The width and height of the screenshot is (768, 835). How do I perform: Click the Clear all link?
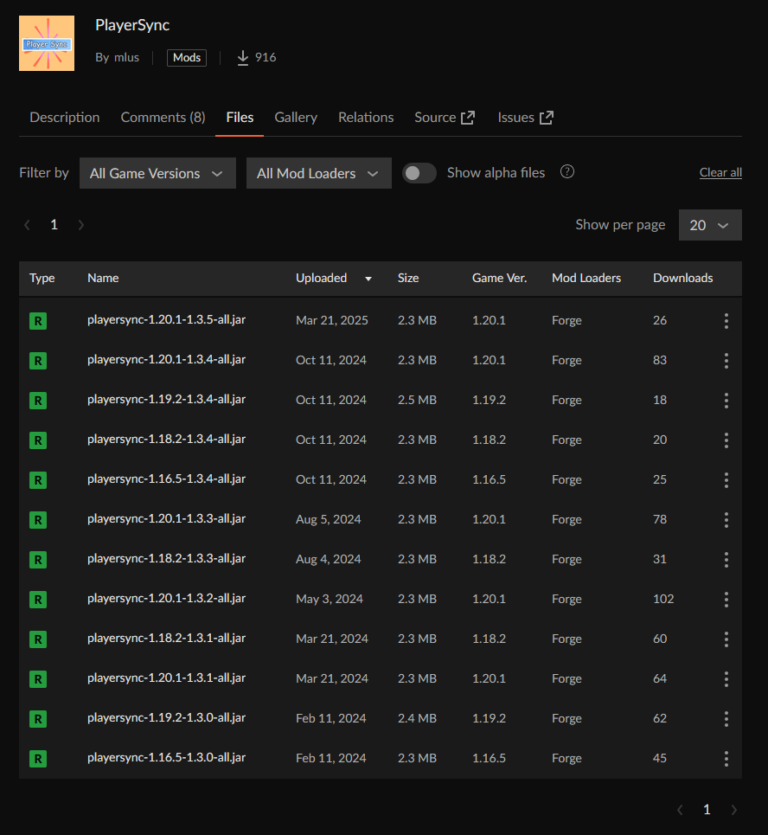tap(720, 172)
